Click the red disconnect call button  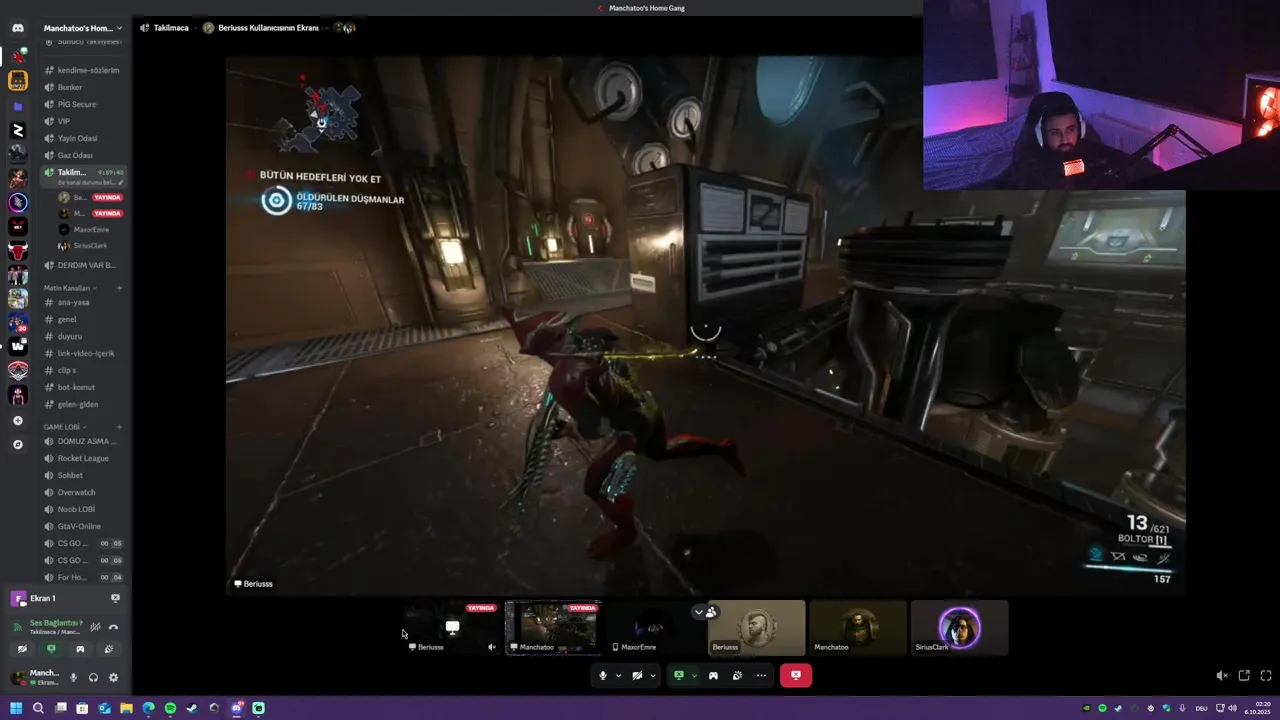tap(795, 675)
